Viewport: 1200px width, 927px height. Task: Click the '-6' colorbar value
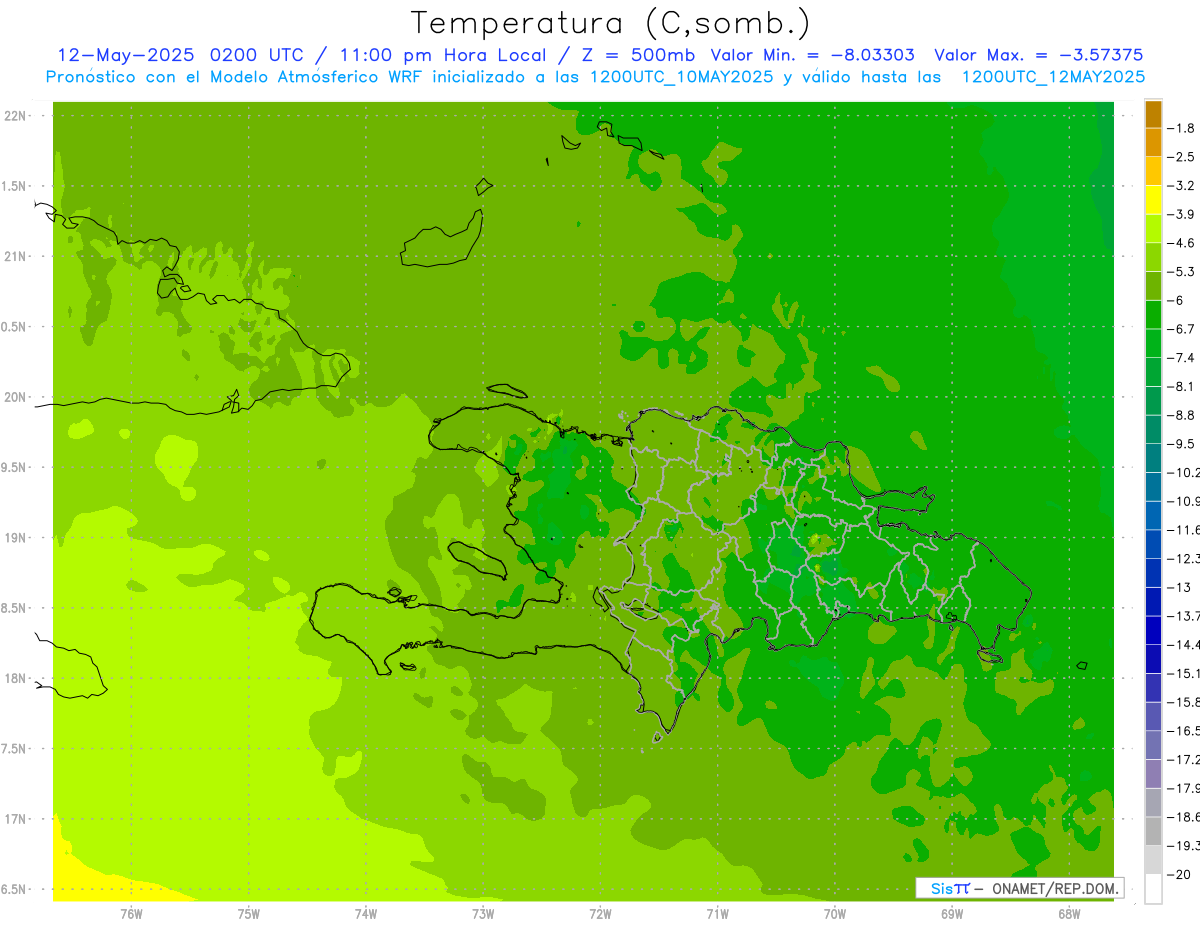pyautogui.click(x=1176, y=300)
